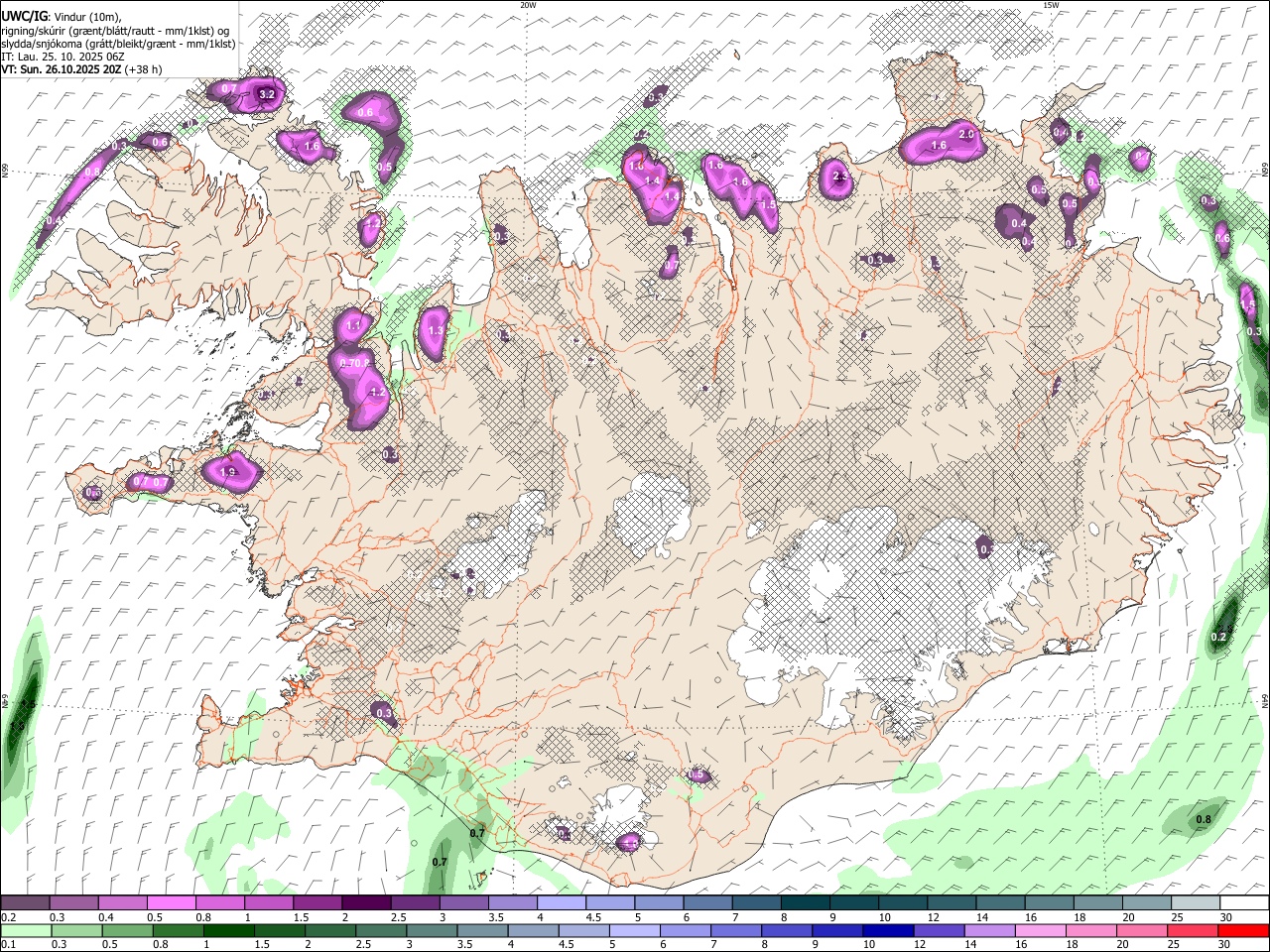Click the rain legend label '0.1'
This screenshot has width=1270, height=952.
coord(8,944)
